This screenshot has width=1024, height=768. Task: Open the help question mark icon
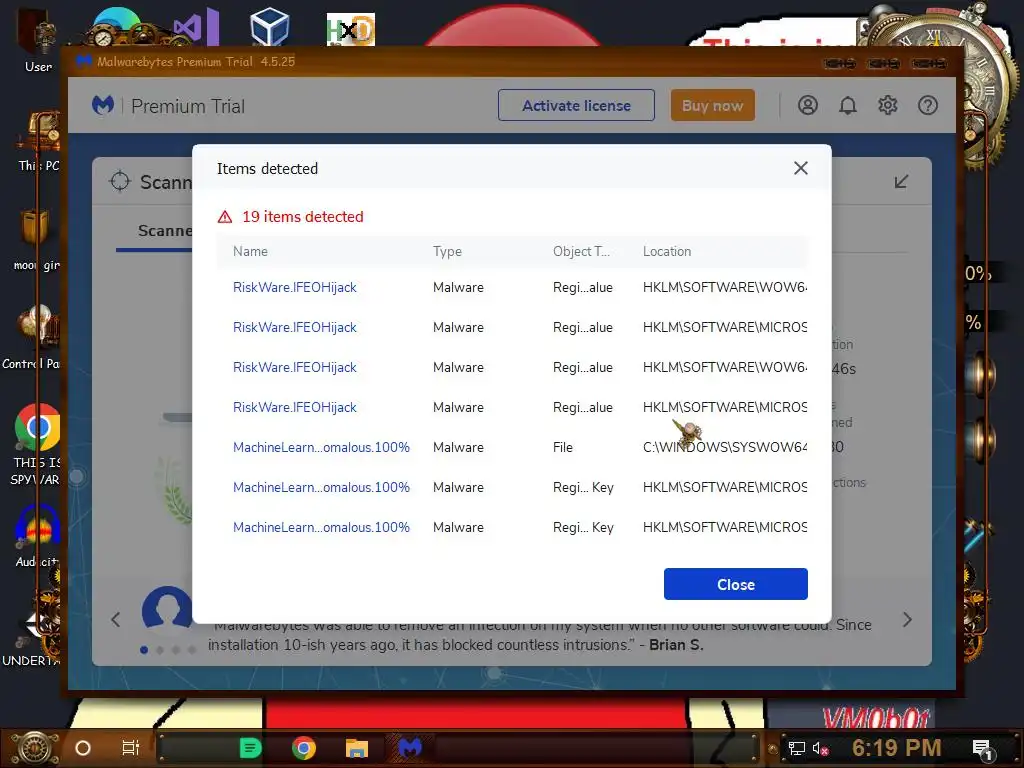tap(927, 105)
